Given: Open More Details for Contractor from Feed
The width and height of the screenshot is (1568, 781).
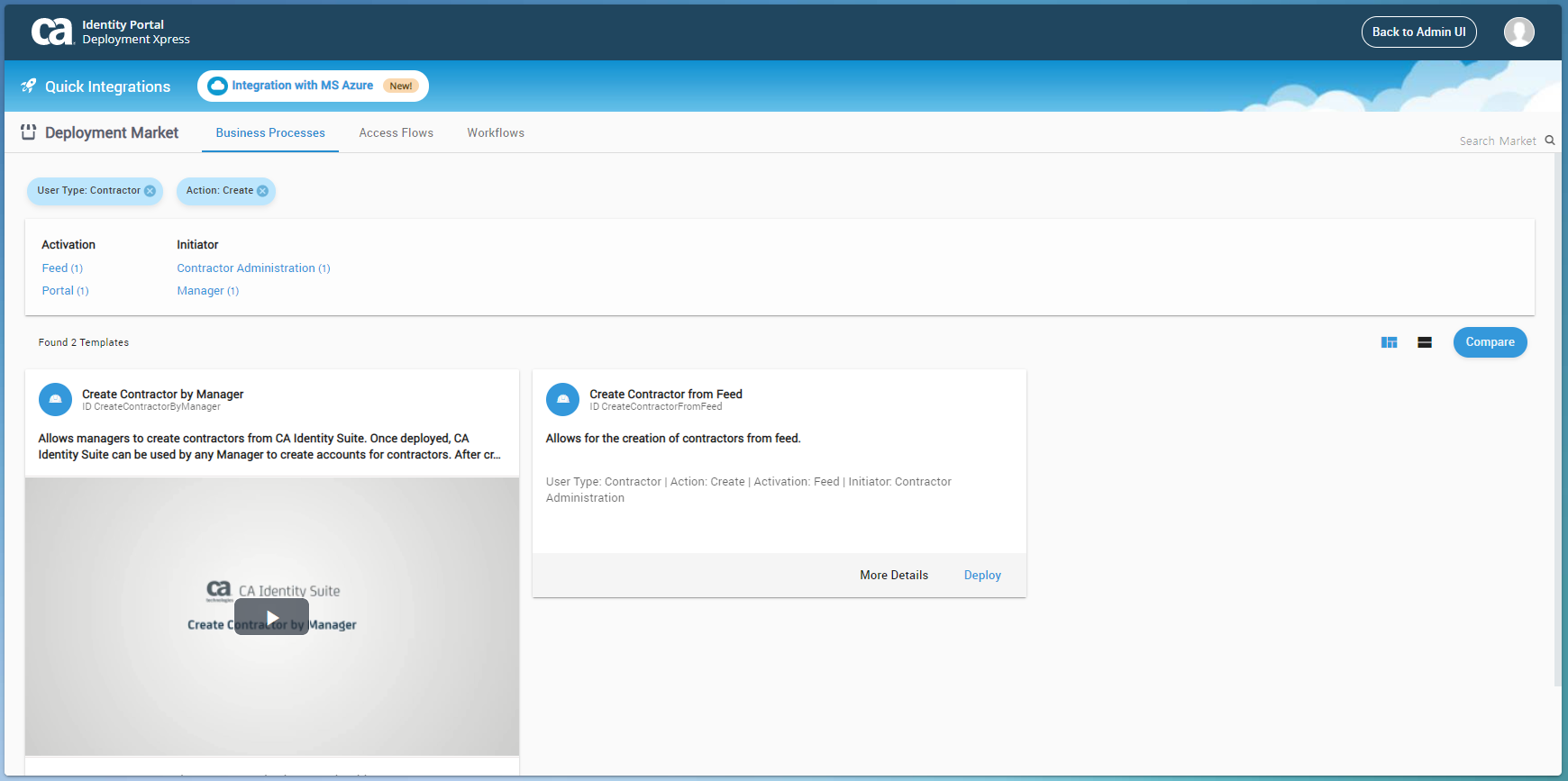Looking at the screenshot, I should point(894,575).
